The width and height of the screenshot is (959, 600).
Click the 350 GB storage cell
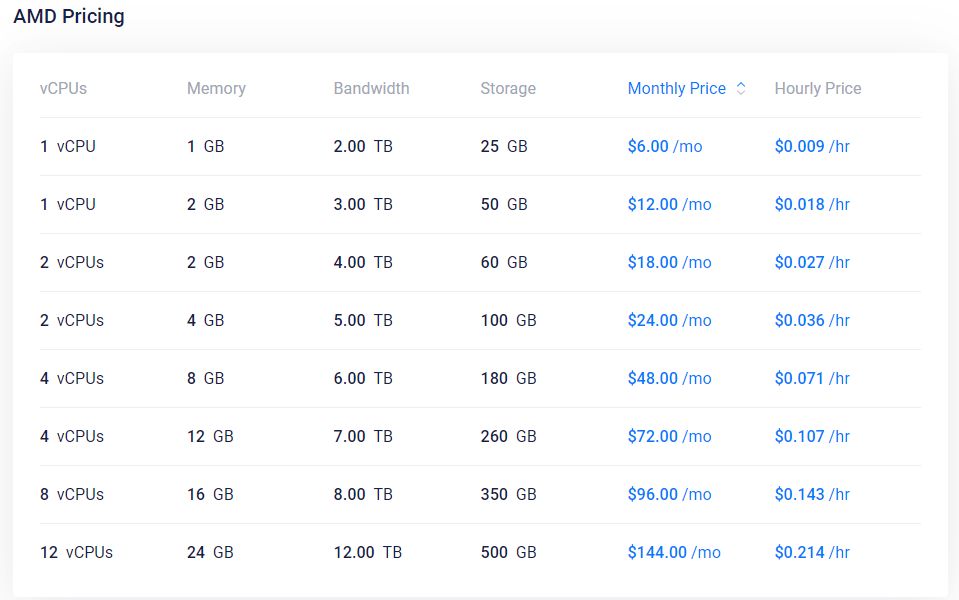[x=509, y=494]
